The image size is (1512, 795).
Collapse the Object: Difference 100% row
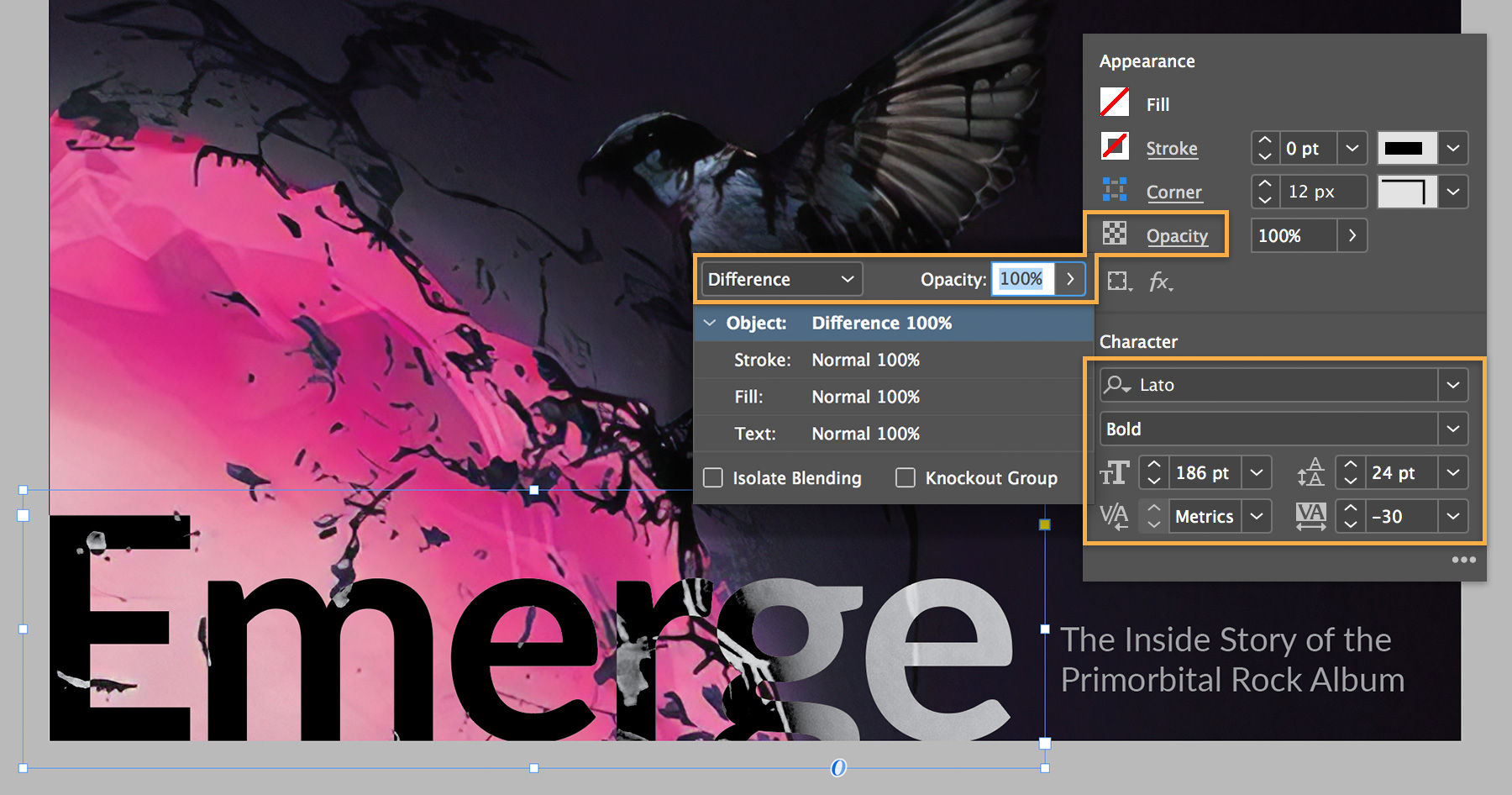point(711,323)
